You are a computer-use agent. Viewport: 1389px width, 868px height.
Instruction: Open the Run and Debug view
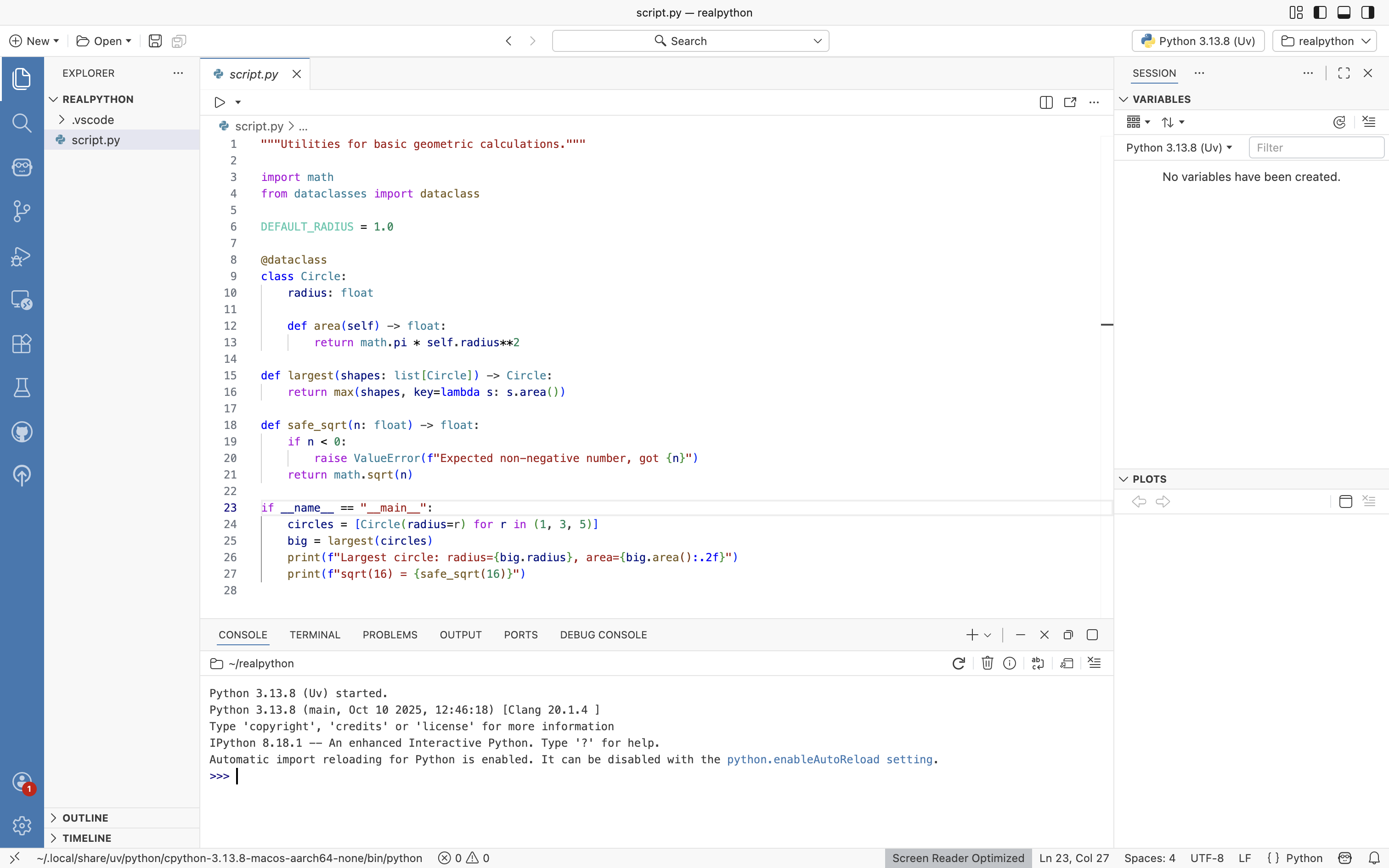pos(22,256)
